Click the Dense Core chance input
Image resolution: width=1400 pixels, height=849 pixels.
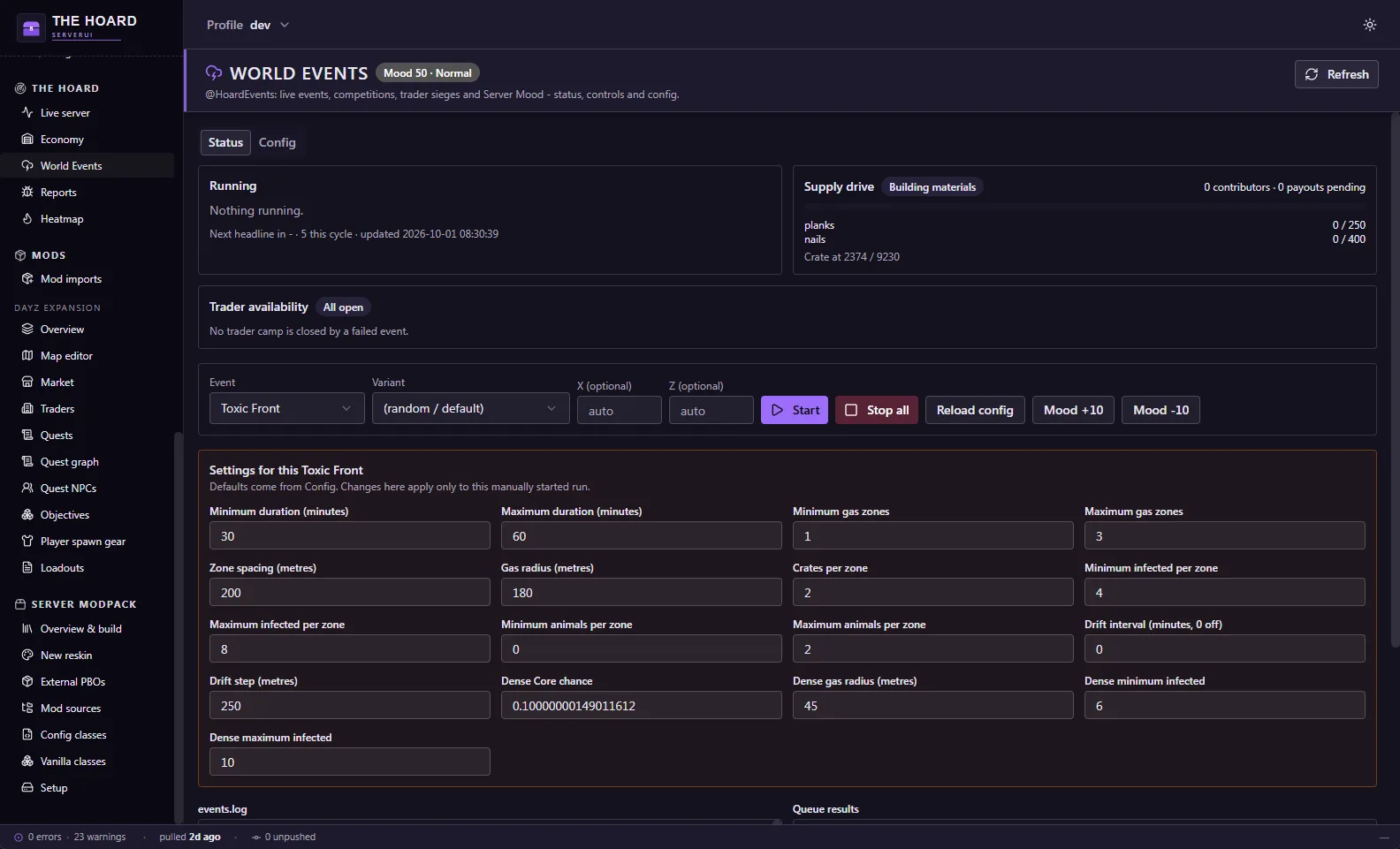point(641,705)
